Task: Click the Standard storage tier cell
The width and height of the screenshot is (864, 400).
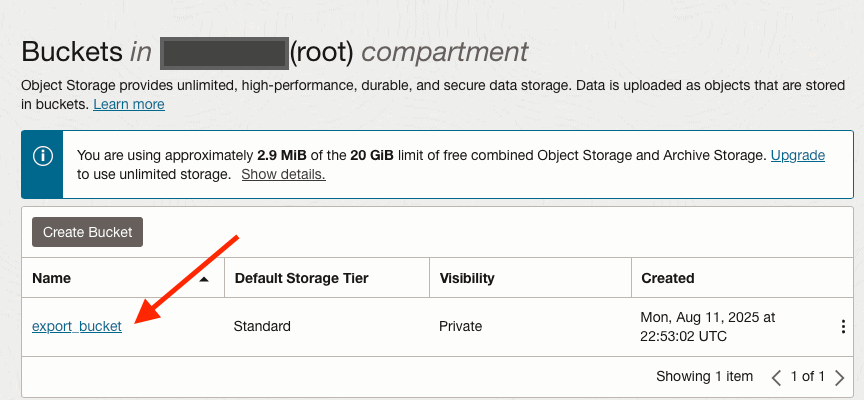Action: (x=262, y=326)
